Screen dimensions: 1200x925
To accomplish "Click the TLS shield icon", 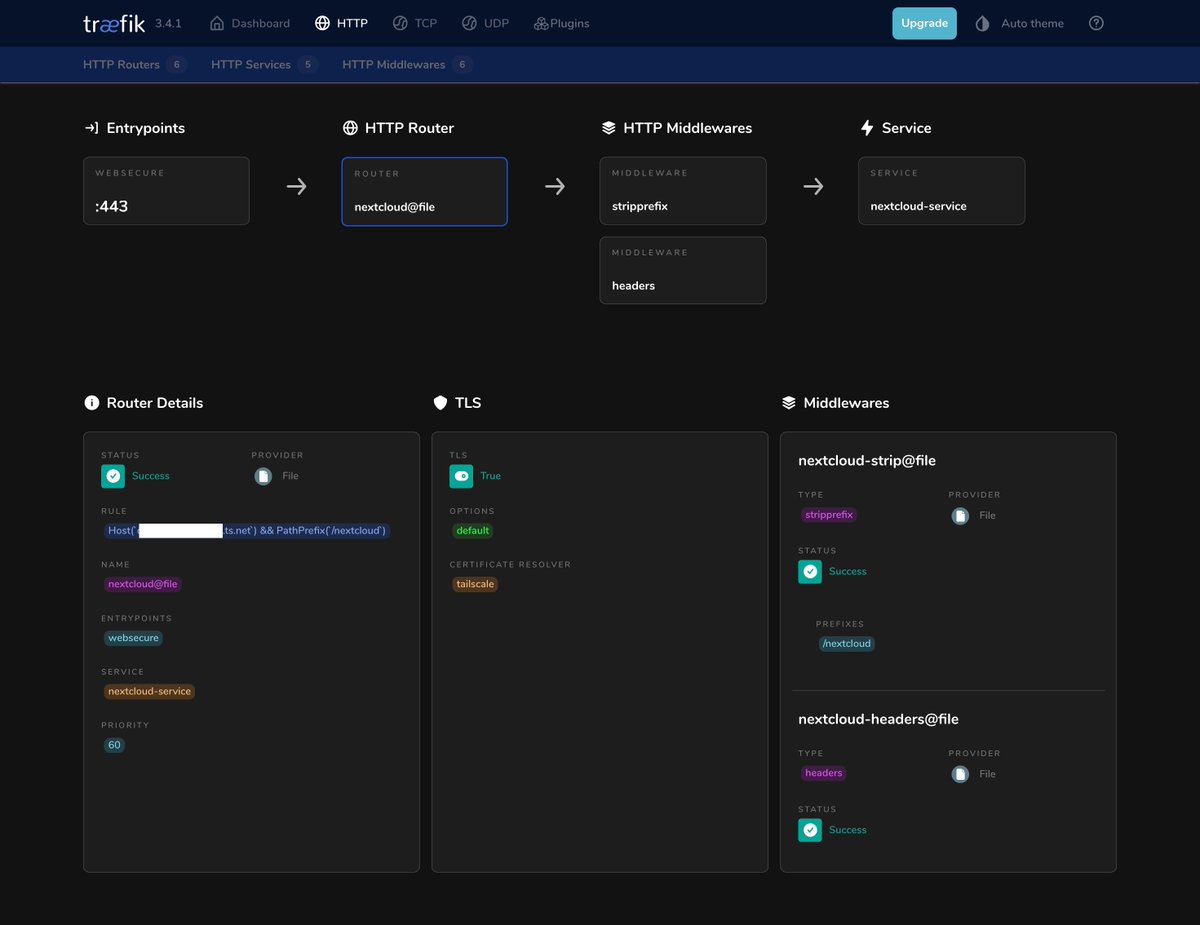I will pos(440,403).
